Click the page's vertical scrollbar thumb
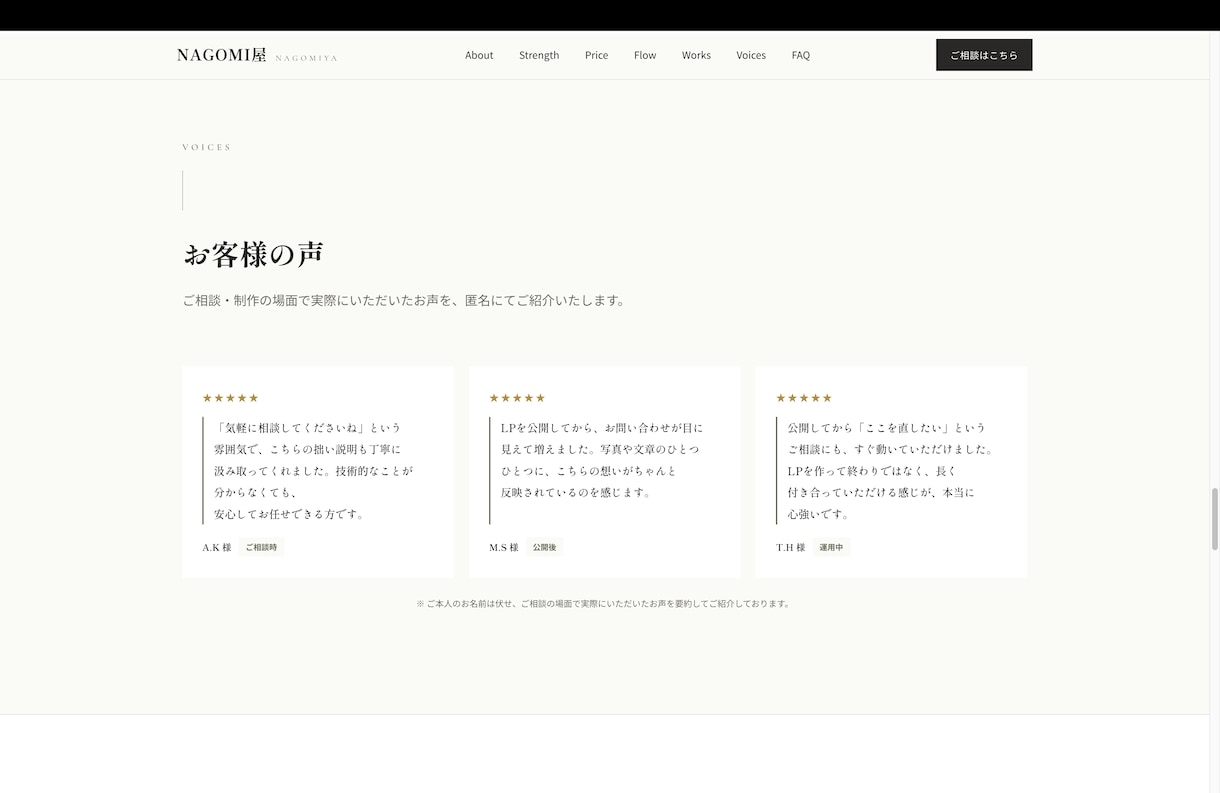The height and width of the screenshot is (793, 1220). pos(1215,519)
